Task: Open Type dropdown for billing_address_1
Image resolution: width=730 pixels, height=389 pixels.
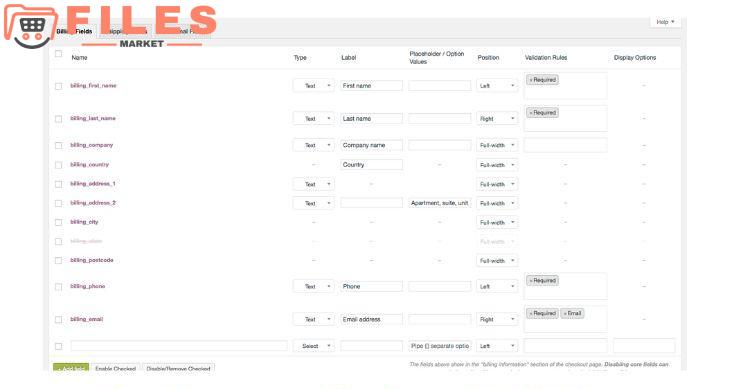Action: click(313, 184)
